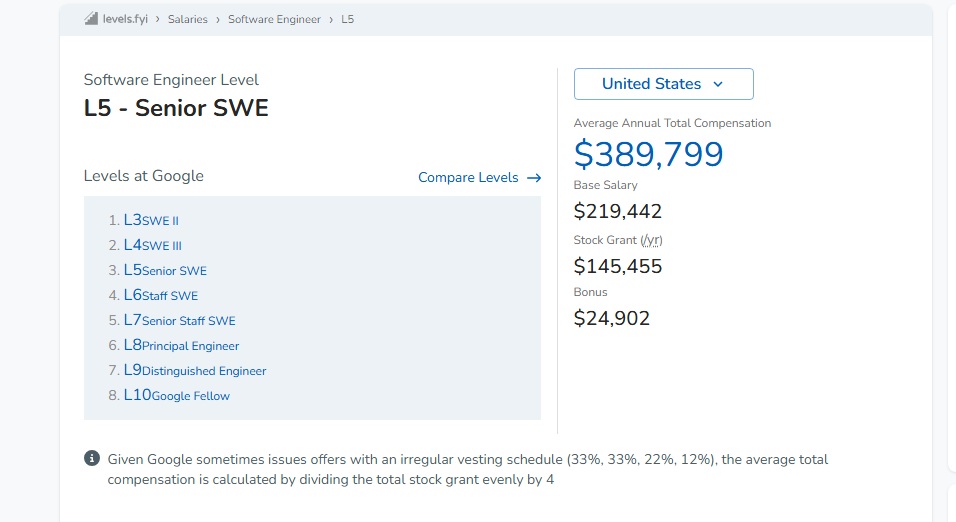Open the L4 SWE III level
Image resolution: width=956 pixels, height=522 pixels.
click(152, 245)
